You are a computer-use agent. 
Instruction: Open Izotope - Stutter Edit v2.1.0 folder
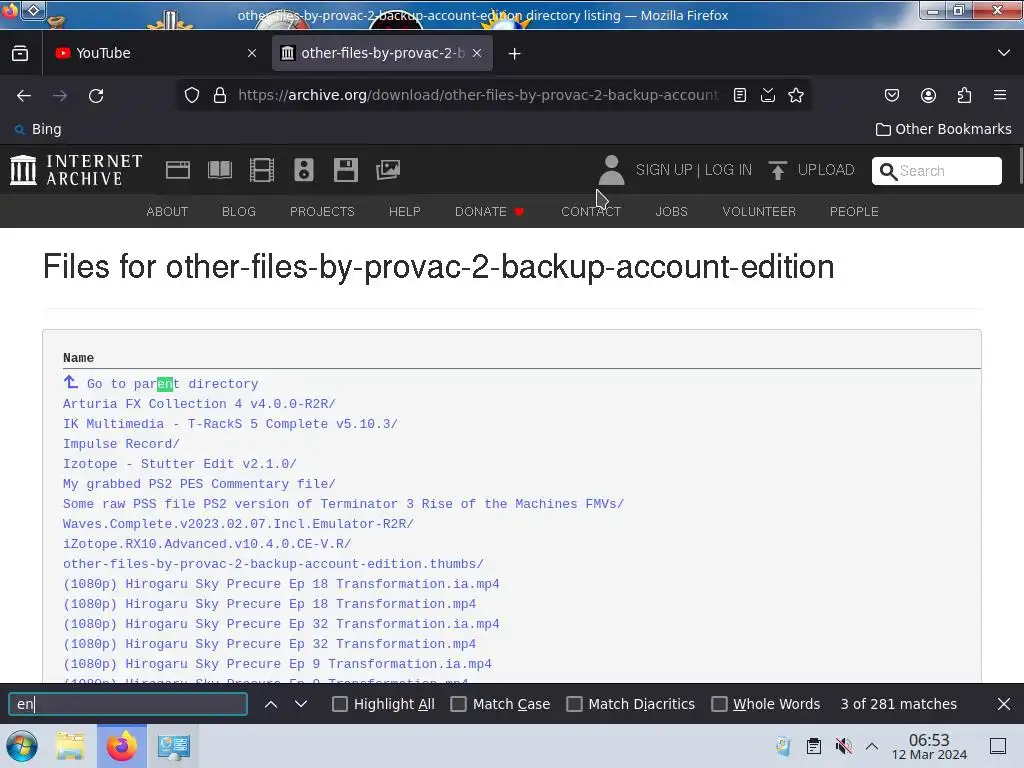pos(180,464)
